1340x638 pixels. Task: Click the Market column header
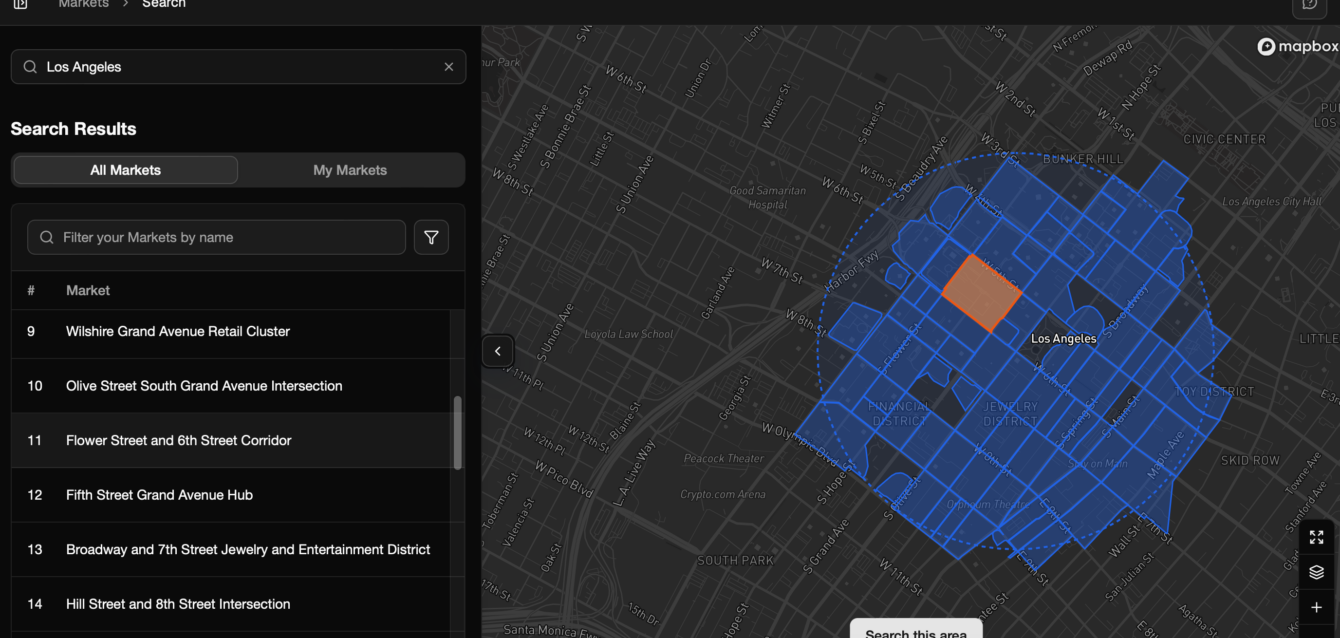pos(88,290)
